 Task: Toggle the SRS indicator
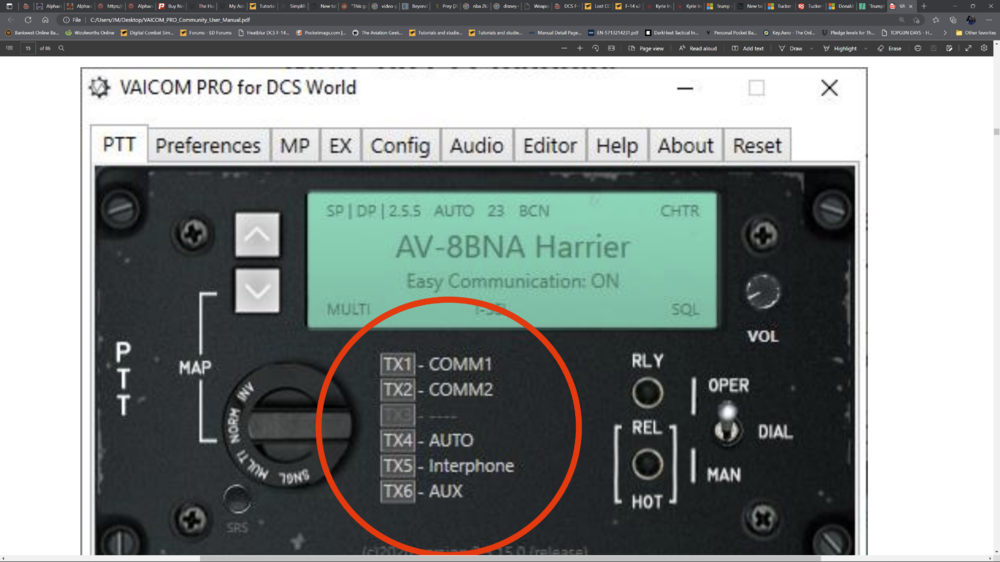point(237,498)
